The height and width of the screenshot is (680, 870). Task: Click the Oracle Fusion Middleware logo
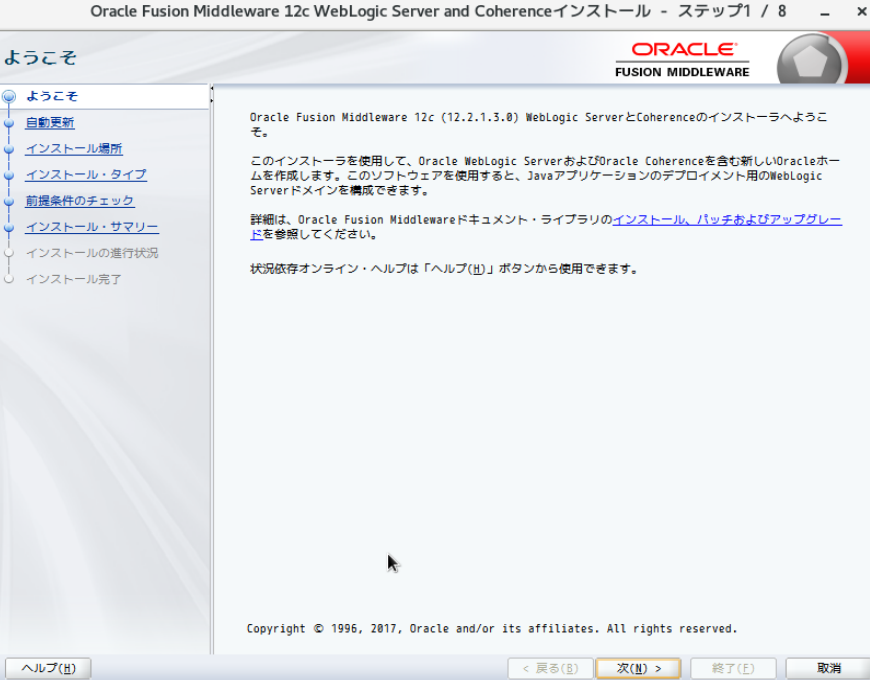click(x=682, y=60)
